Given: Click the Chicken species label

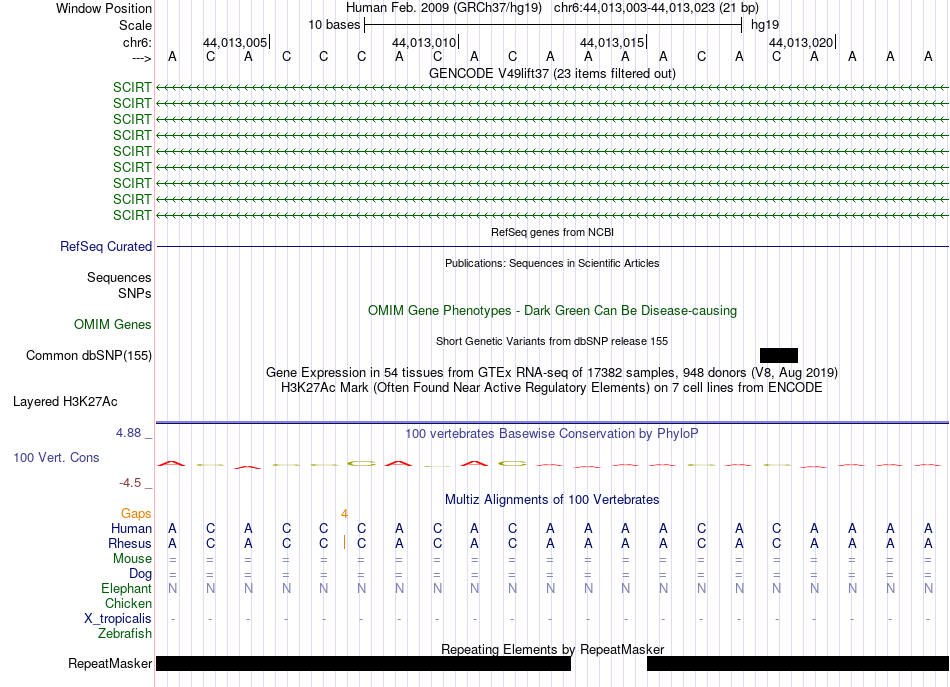Looking at the screenshot, I should coord(128,603).
